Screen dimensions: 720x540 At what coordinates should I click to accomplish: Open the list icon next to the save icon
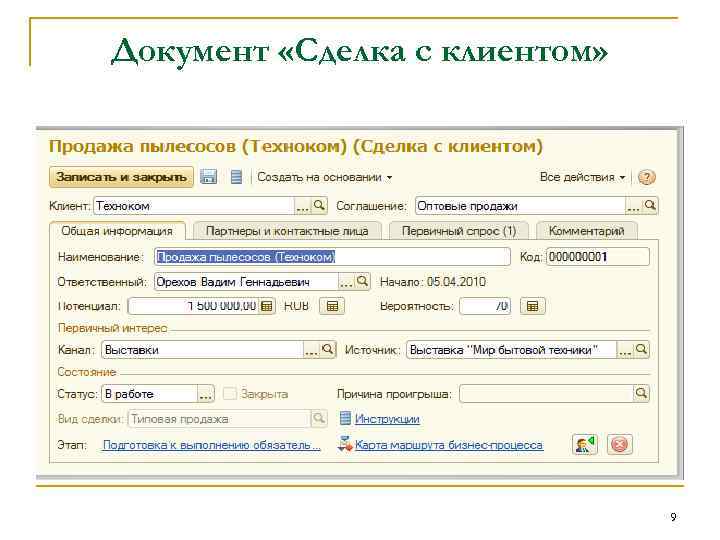click(x=236, y=177)
